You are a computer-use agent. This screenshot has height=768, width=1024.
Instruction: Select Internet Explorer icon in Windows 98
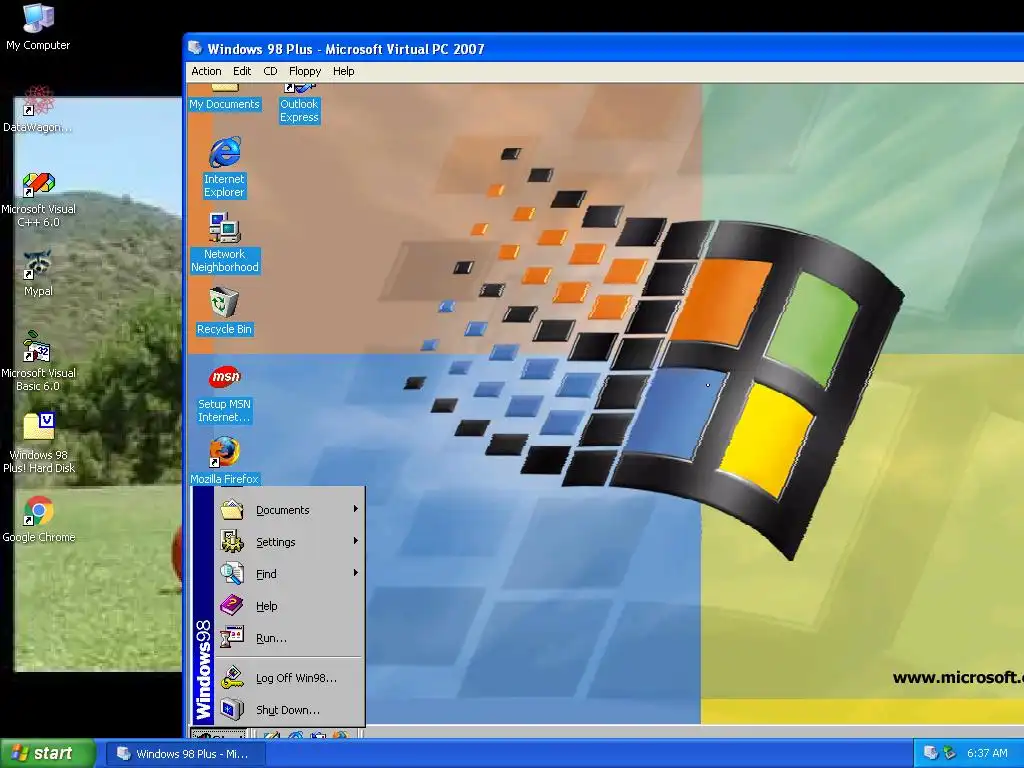pyautogui.click(x=224, y=167)
